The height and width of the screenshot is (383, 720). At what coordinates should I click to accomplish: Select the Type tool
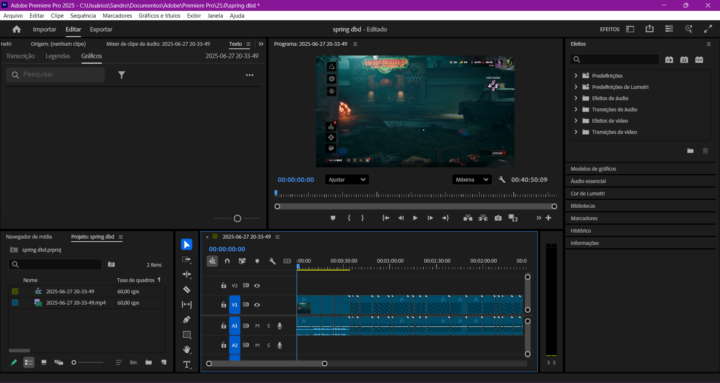(x=186, y=365)
